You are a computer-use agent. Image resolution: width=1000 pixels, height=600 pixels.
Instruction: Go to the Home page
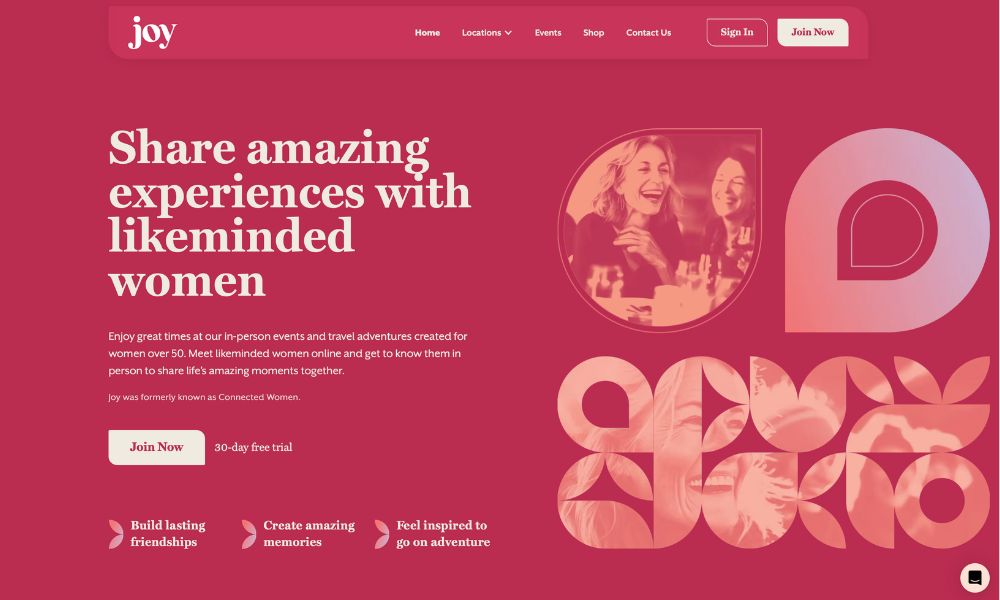pos(427,33)
